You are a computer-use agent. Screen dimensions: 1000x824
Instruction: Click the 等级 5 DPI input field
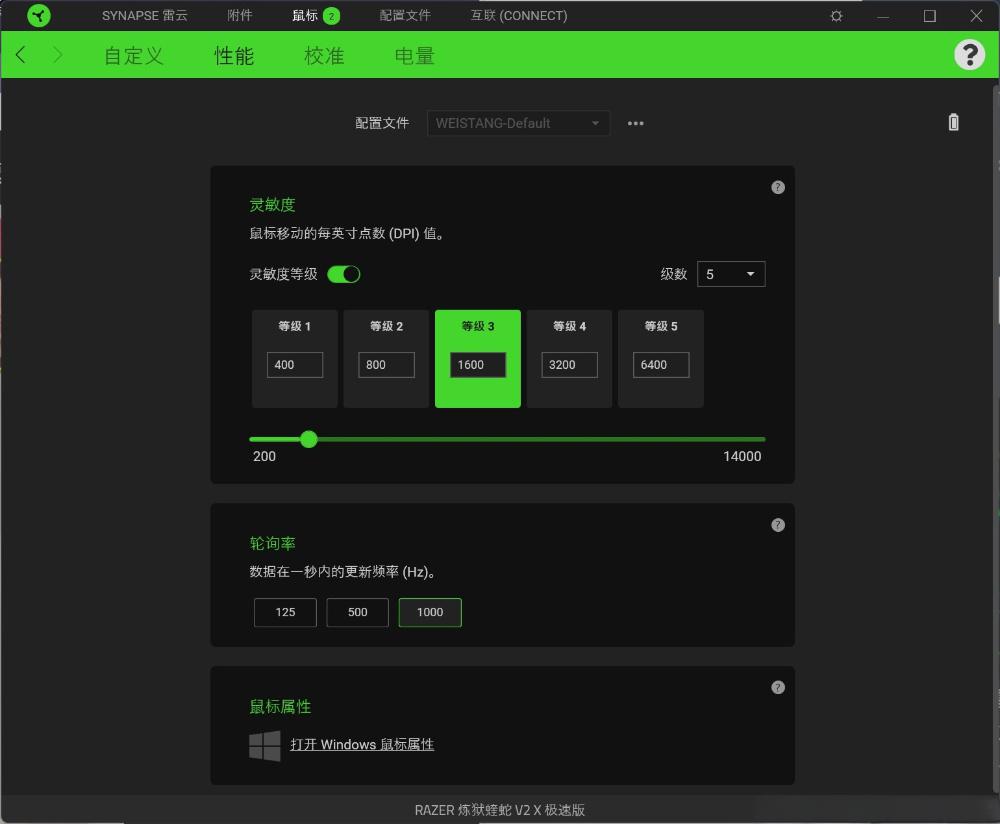[x=661, y=365]
